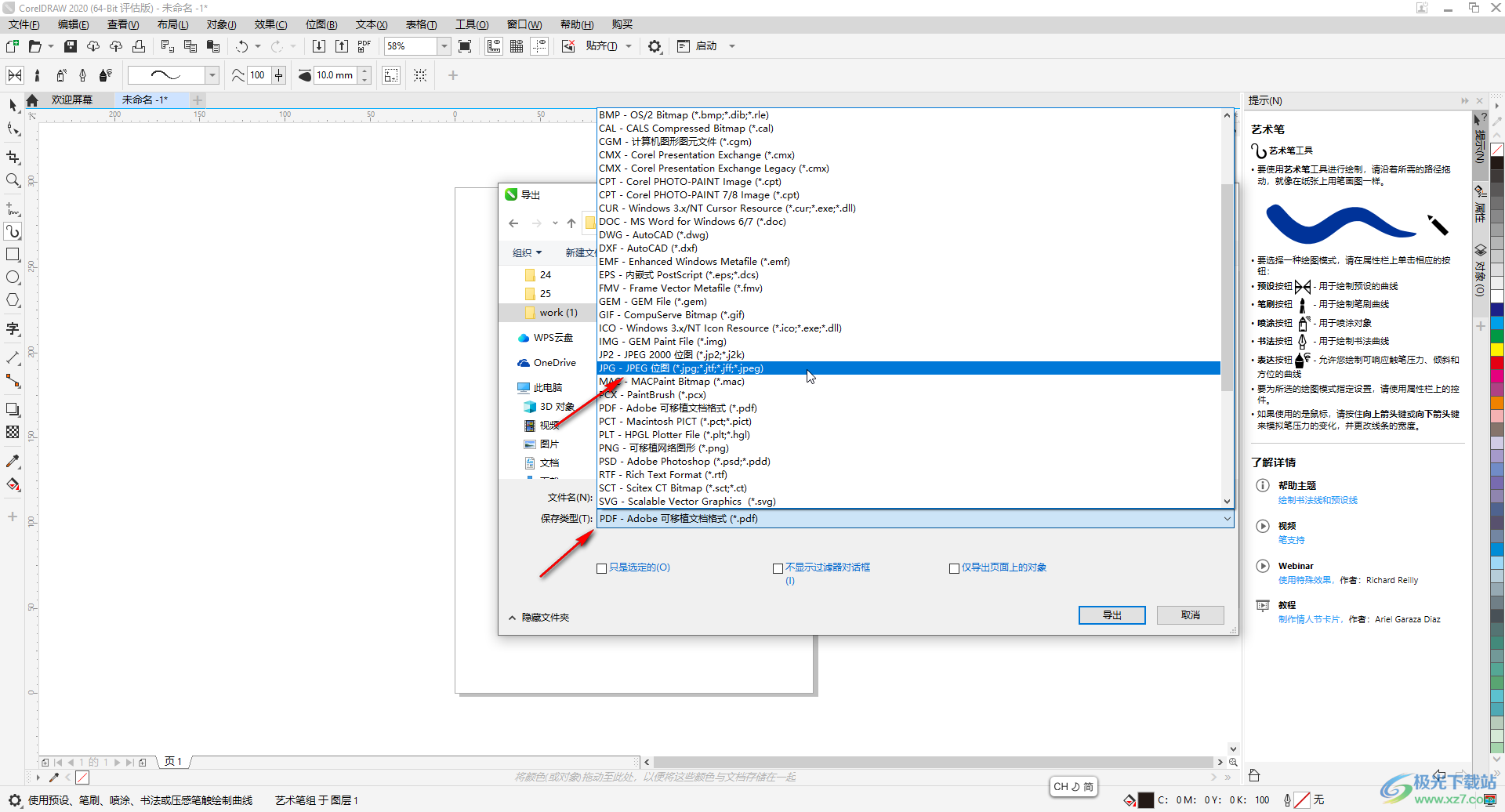The image size is (1505, 812).
Task: Click the stroke width 10.0 mm field
Action: click(x=335, y=75)
